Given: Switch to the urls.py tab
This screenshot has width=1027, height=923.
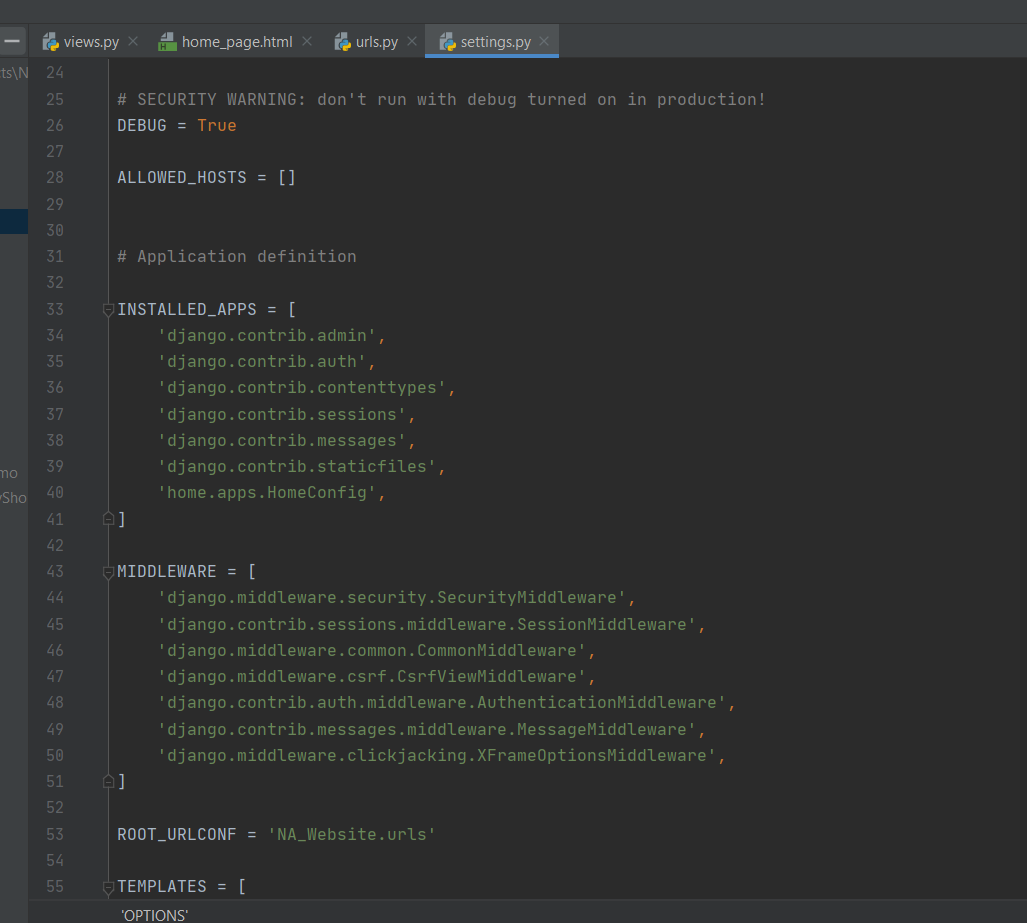Looking at the screenshot, I should 377,42.
